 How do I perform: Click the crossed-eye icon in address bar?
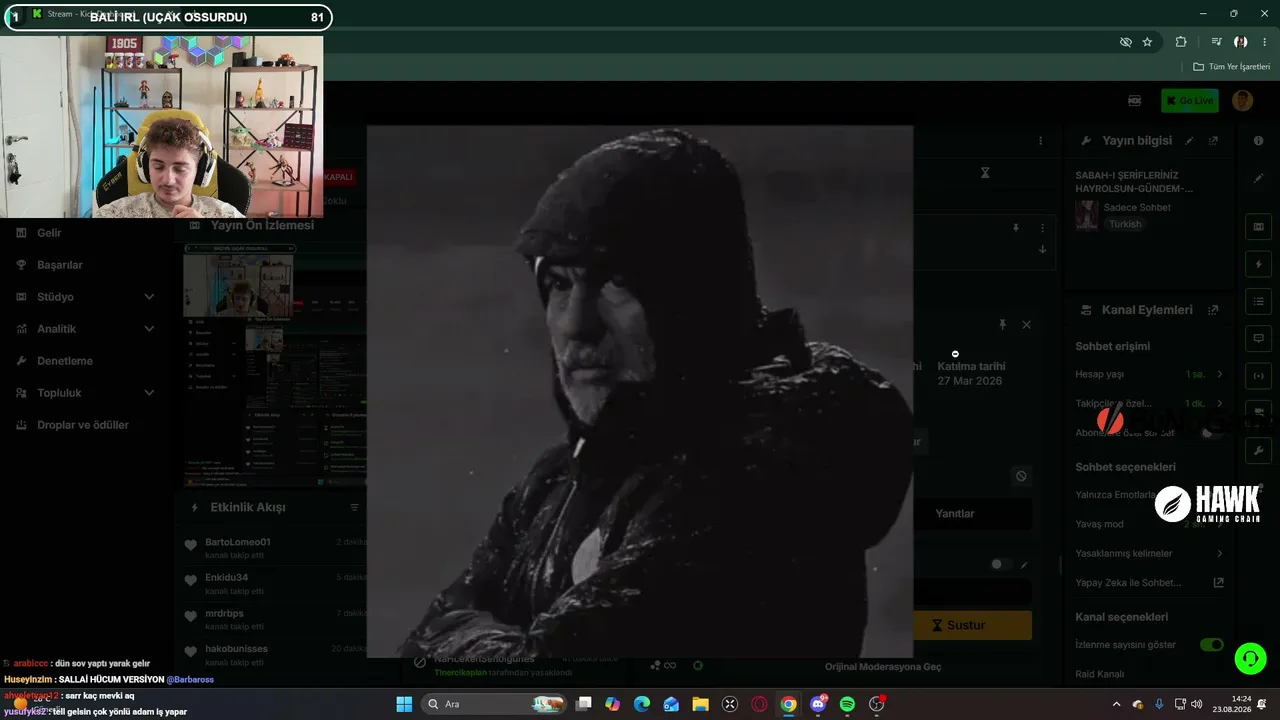pyautogui.click(x=1125, y=42)
